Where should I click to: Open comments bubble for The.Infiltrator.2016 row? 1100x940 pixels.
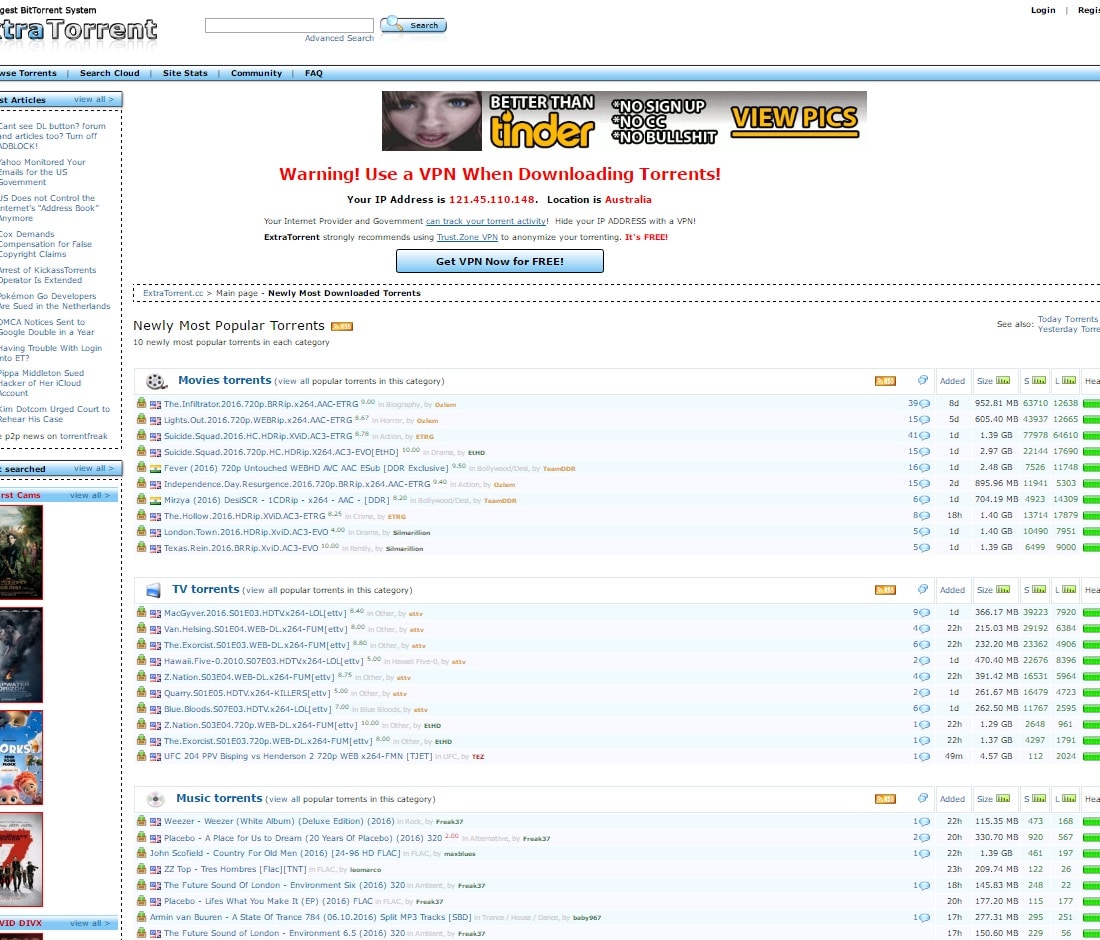925,404
